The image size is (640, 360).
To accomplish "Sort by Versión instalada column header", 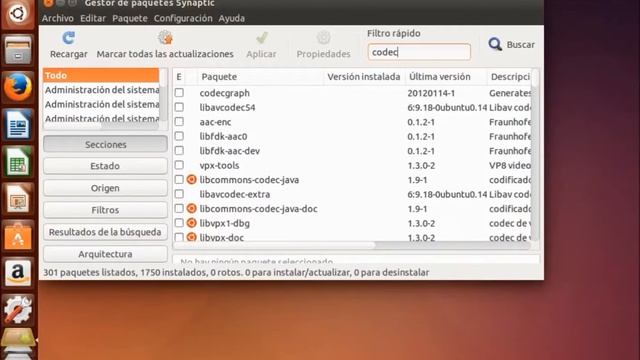I will tap(364, 77).
